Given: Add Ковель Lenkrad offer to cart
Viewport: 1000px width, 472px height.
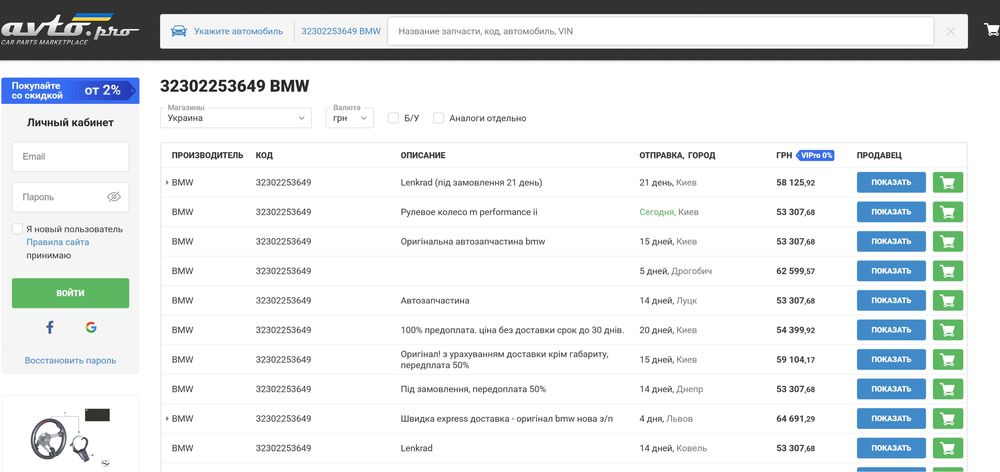Looking at the screenshot, I should pos(948,448).
